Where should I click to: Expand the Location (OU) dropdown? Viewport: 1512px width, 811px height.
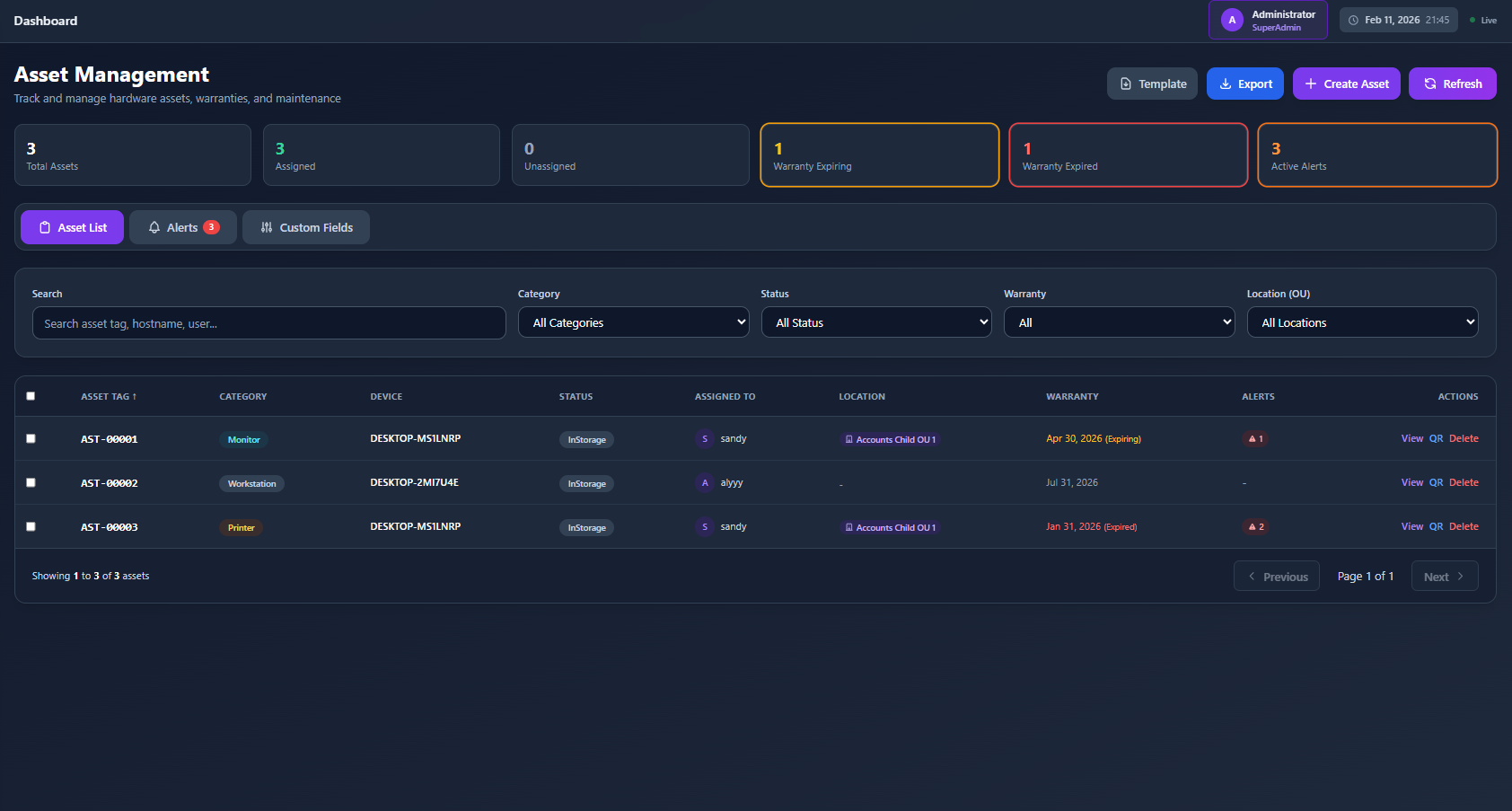[x=1362, y=322]
